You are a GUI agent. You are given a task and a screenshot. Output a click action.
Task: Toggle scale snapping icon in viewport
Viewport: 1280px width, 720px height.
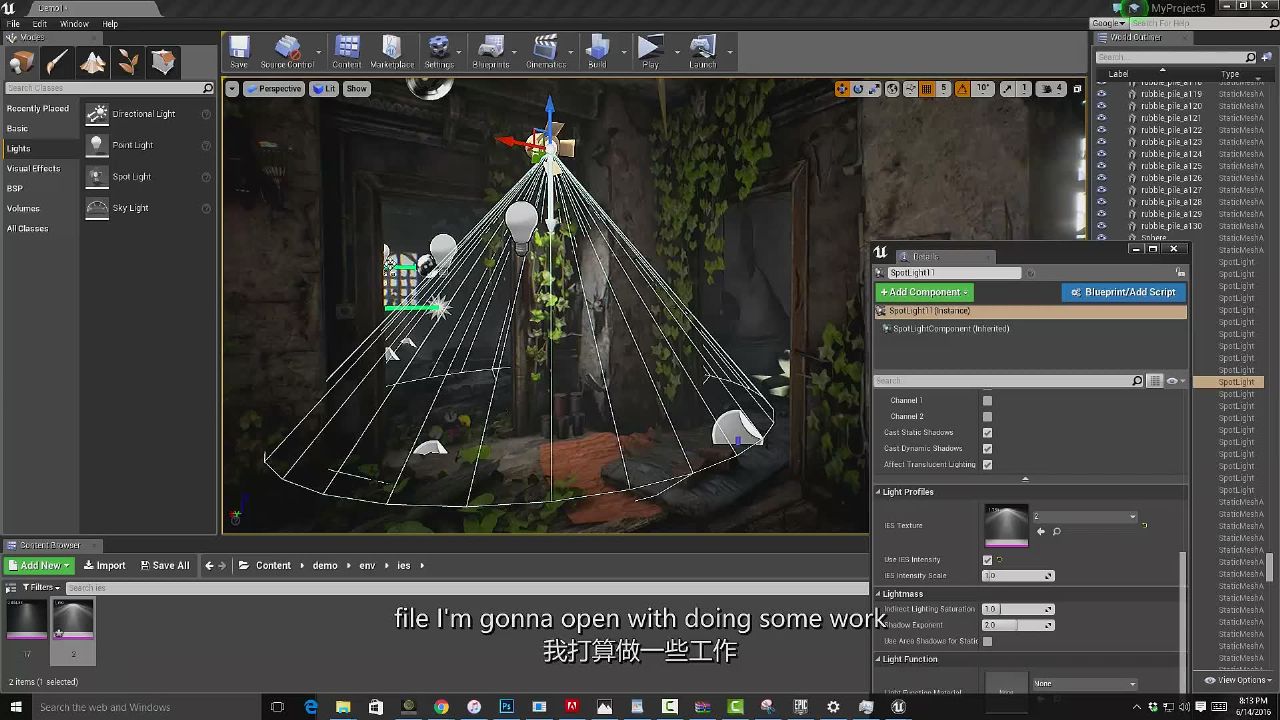click(1008, 89)
